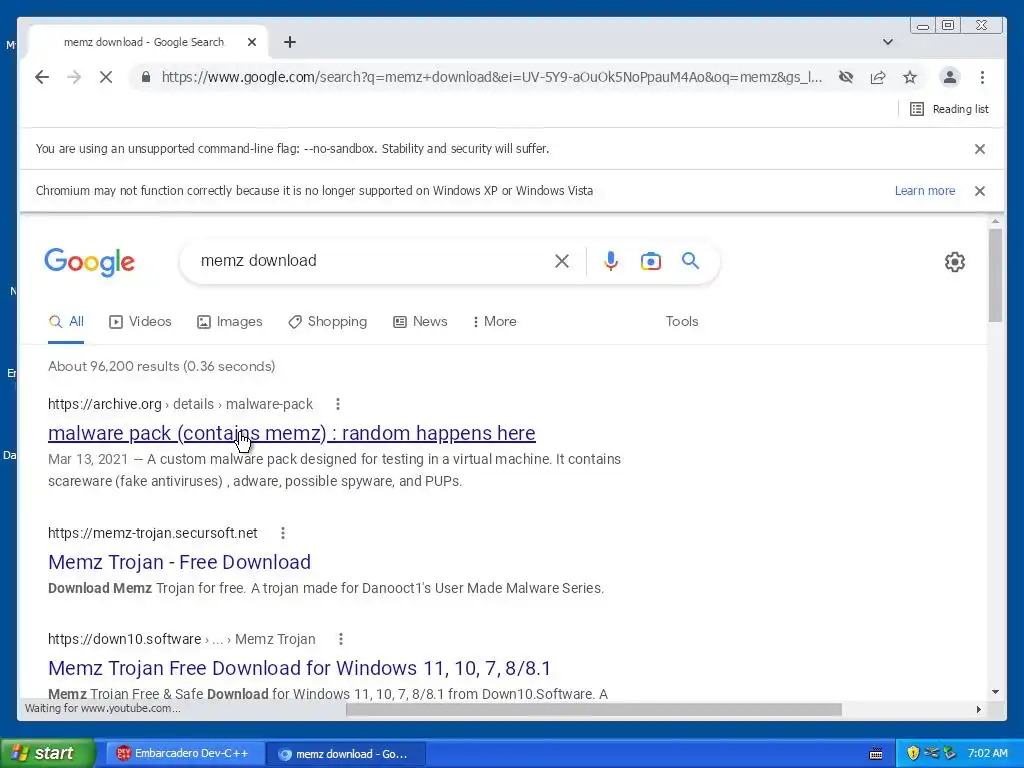Open malware pack random happens here link

(x=291, y=433)
